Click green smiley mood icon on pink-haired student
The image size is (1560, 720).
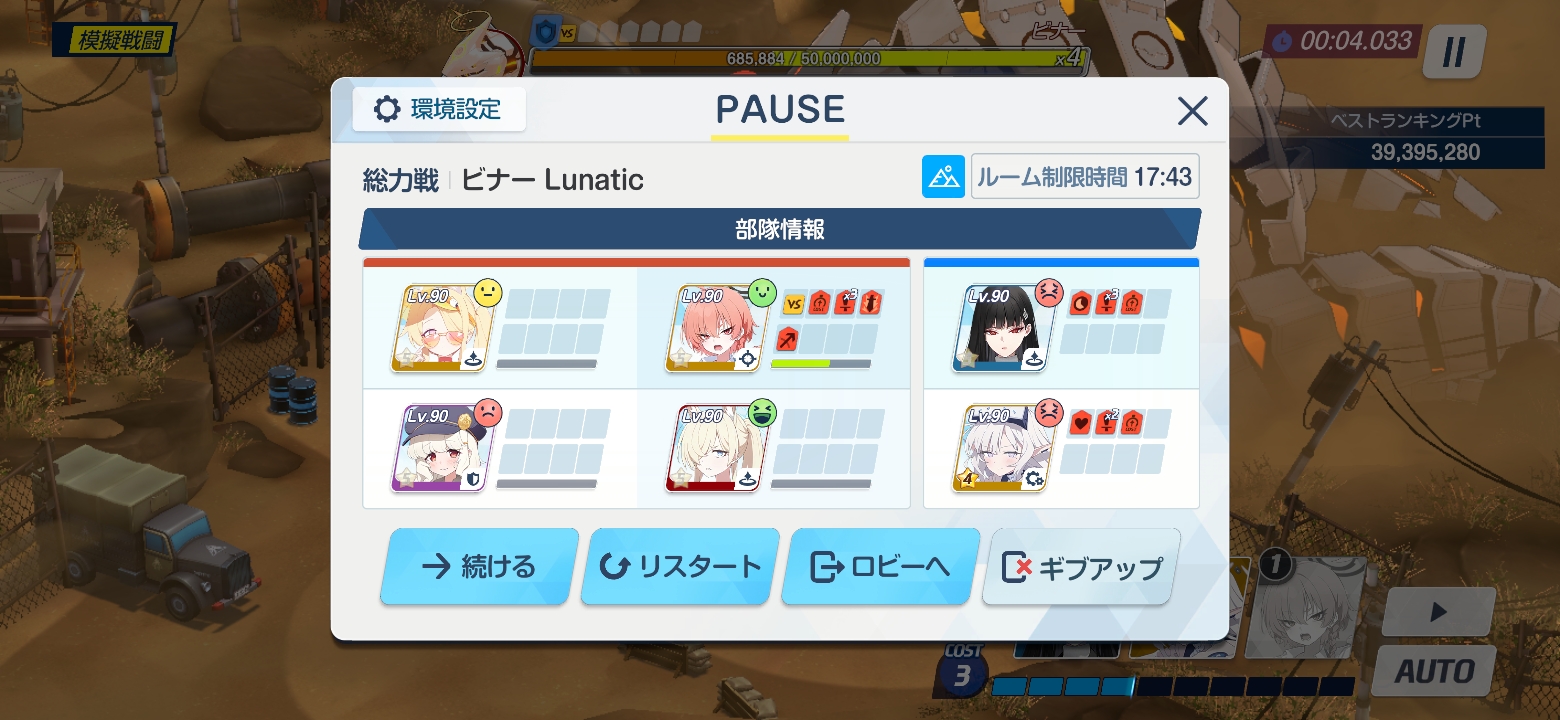click(x=763, y=292)
